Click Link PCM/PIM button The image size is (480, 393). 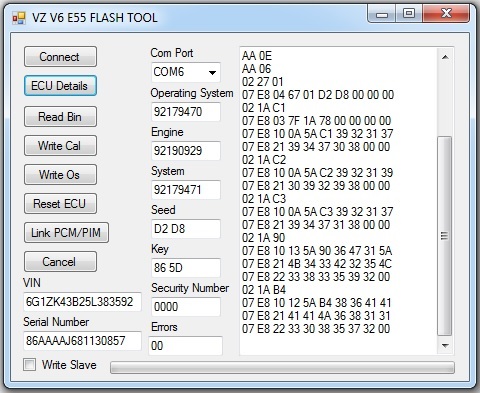coord(66,233)
